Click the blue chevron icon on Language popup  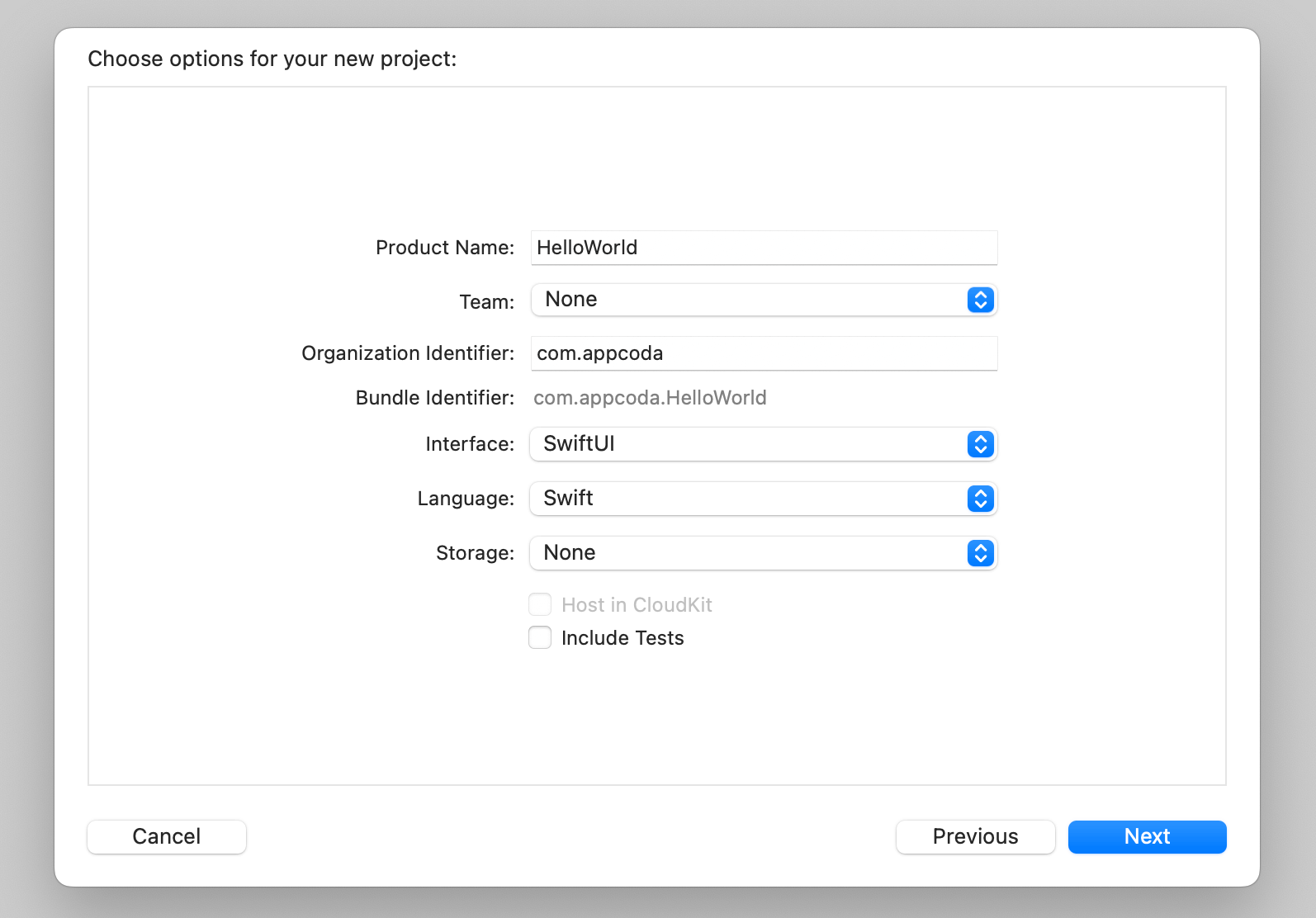(x=980, y=499)
